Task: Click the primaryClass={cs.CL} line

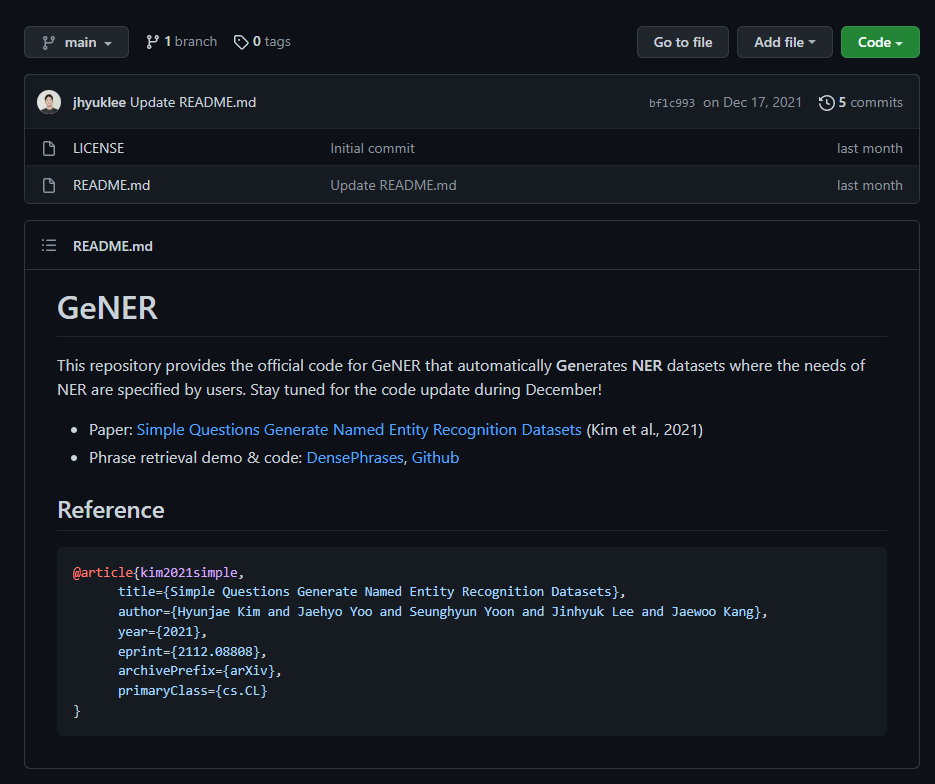Action: coord(193,690)
